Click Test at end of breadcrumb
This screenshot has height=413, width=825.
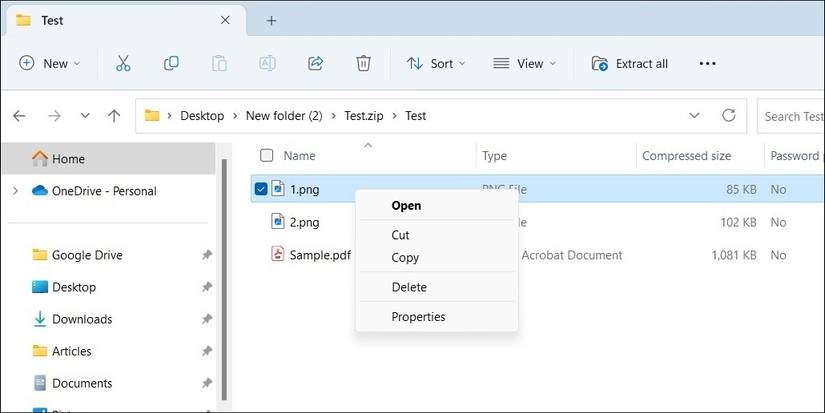(415, 116)
